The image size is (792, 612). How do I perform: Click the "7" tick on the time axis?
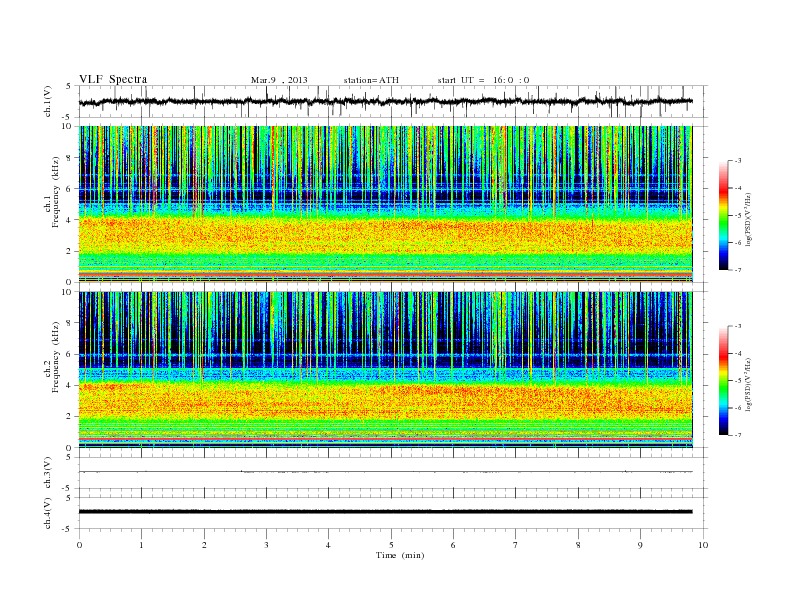(516, 545)
